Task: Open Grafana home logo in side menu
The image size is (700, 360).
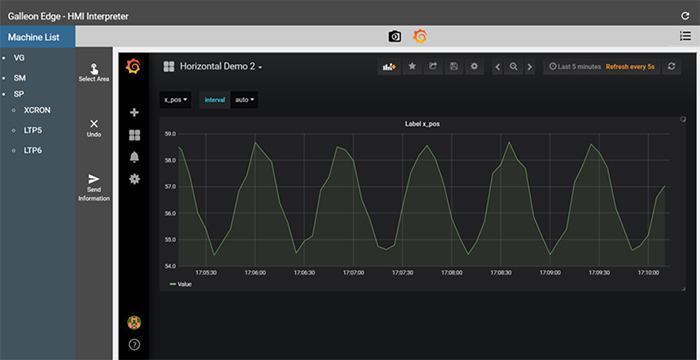Action: (133, 66)
